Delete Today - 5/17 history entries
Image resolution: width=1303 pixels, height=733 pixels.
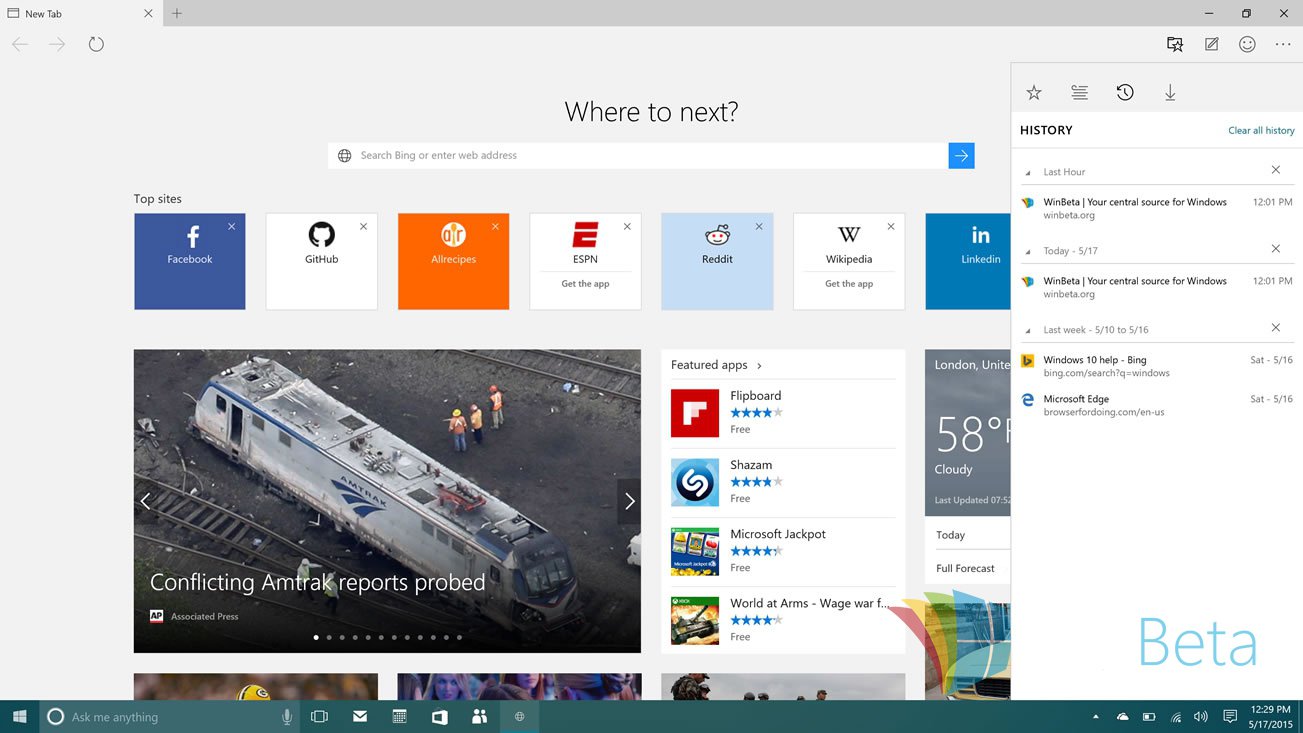(x=1275, y=249)
